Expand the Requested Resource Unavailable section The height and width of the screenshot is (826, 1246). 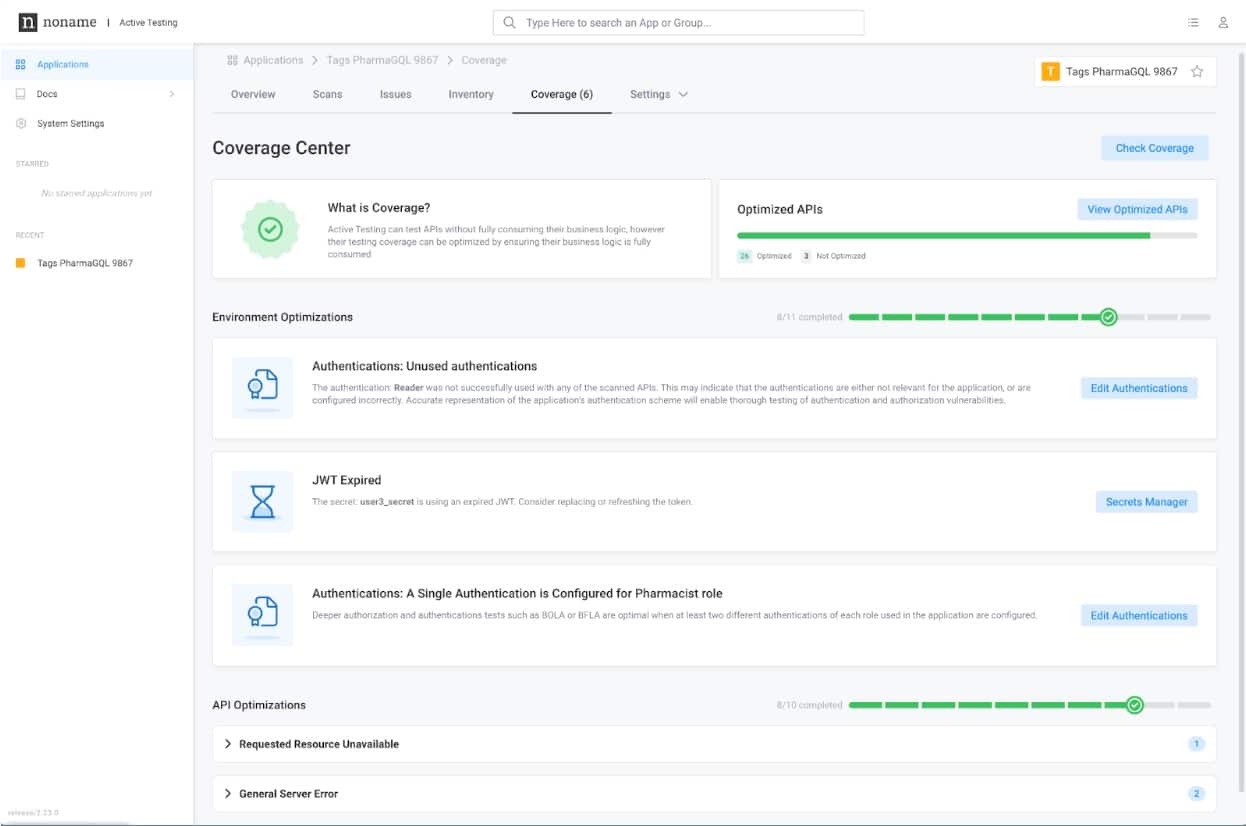(228, 744)
